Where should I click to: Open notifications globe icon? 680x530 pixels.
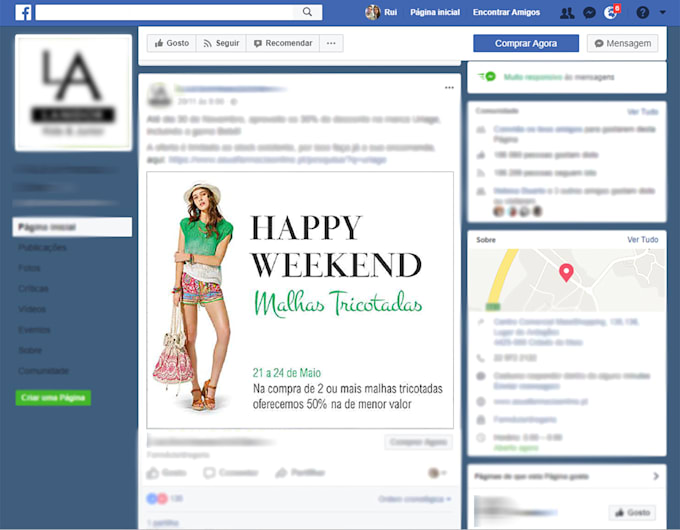coord(611,13)
